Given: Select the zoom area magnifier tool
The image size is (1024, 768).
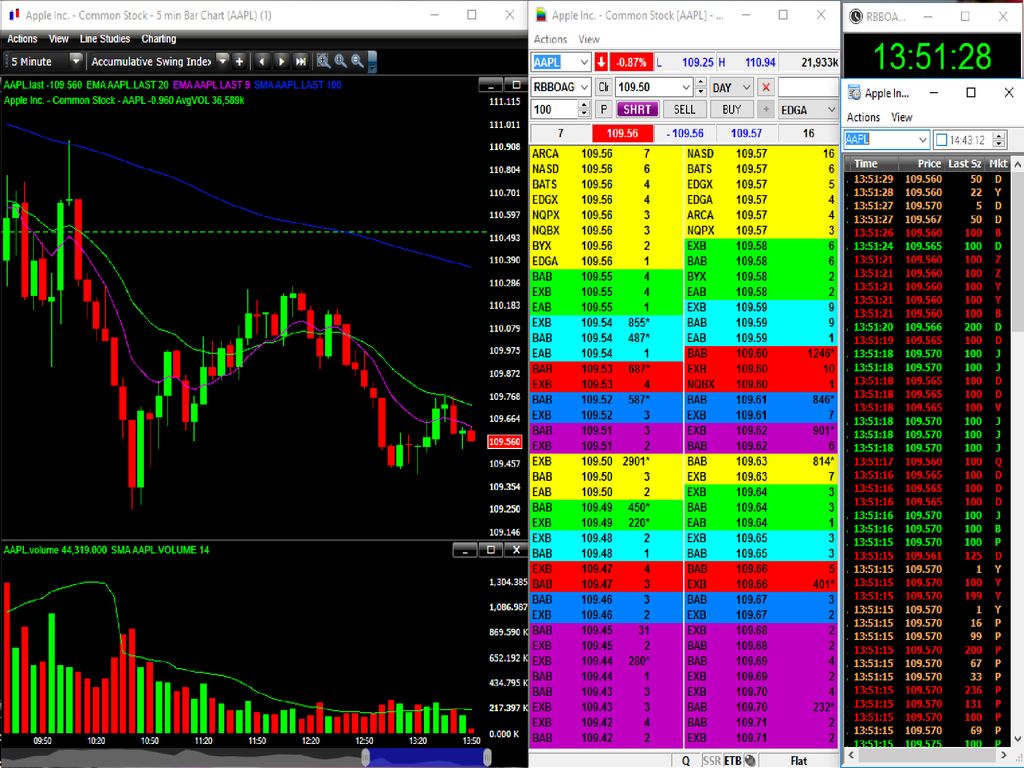Looking at the screenshot, I should coord(323,61).
